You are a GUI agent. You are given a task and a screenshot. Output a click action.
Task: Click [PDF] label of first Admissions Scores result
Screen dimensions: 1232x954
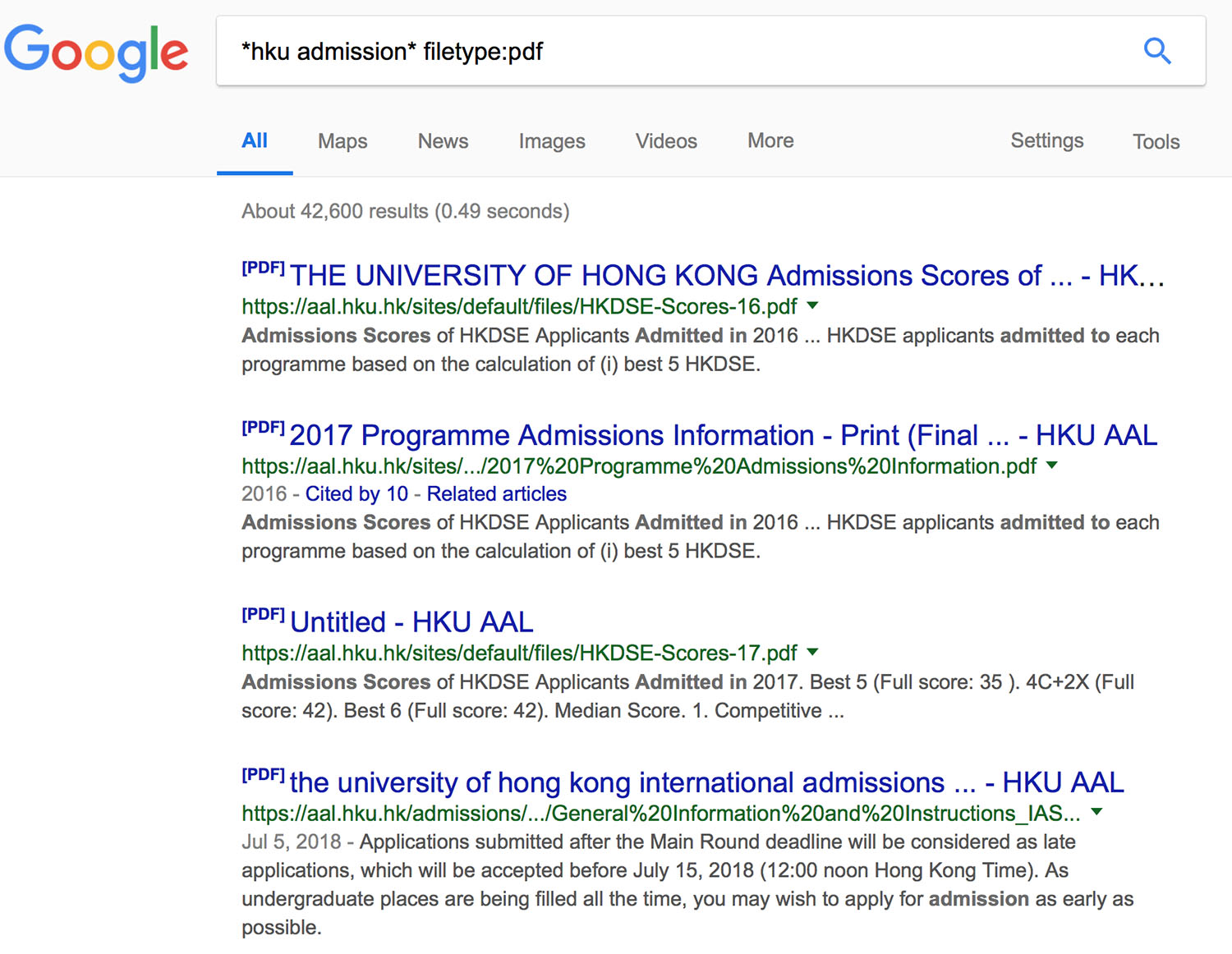coord(263,268)
